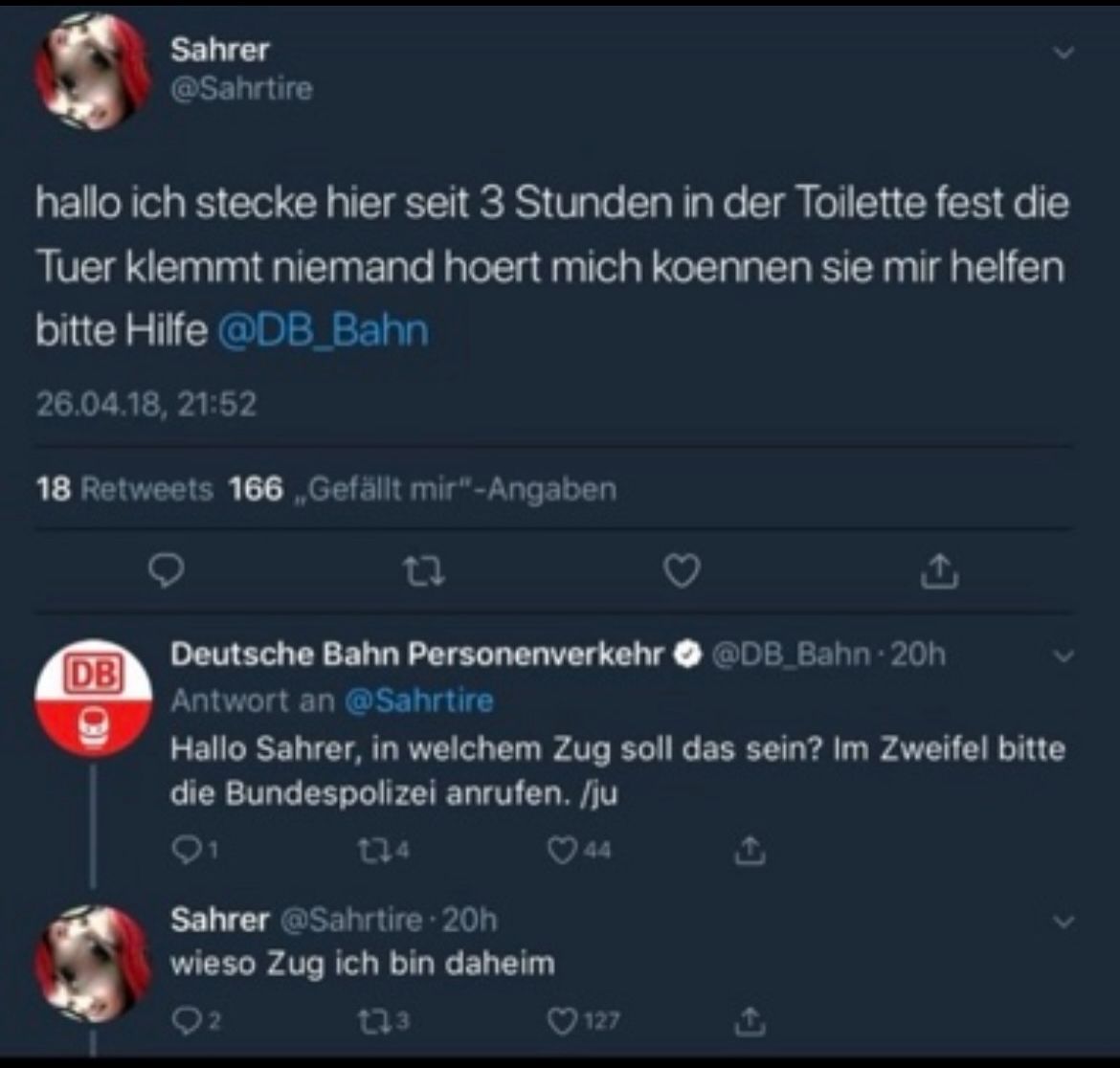The width and height of the screenshot is (1120, 1068).
Task: View the 18 Retweets list
Action: (x=124, y=490)
